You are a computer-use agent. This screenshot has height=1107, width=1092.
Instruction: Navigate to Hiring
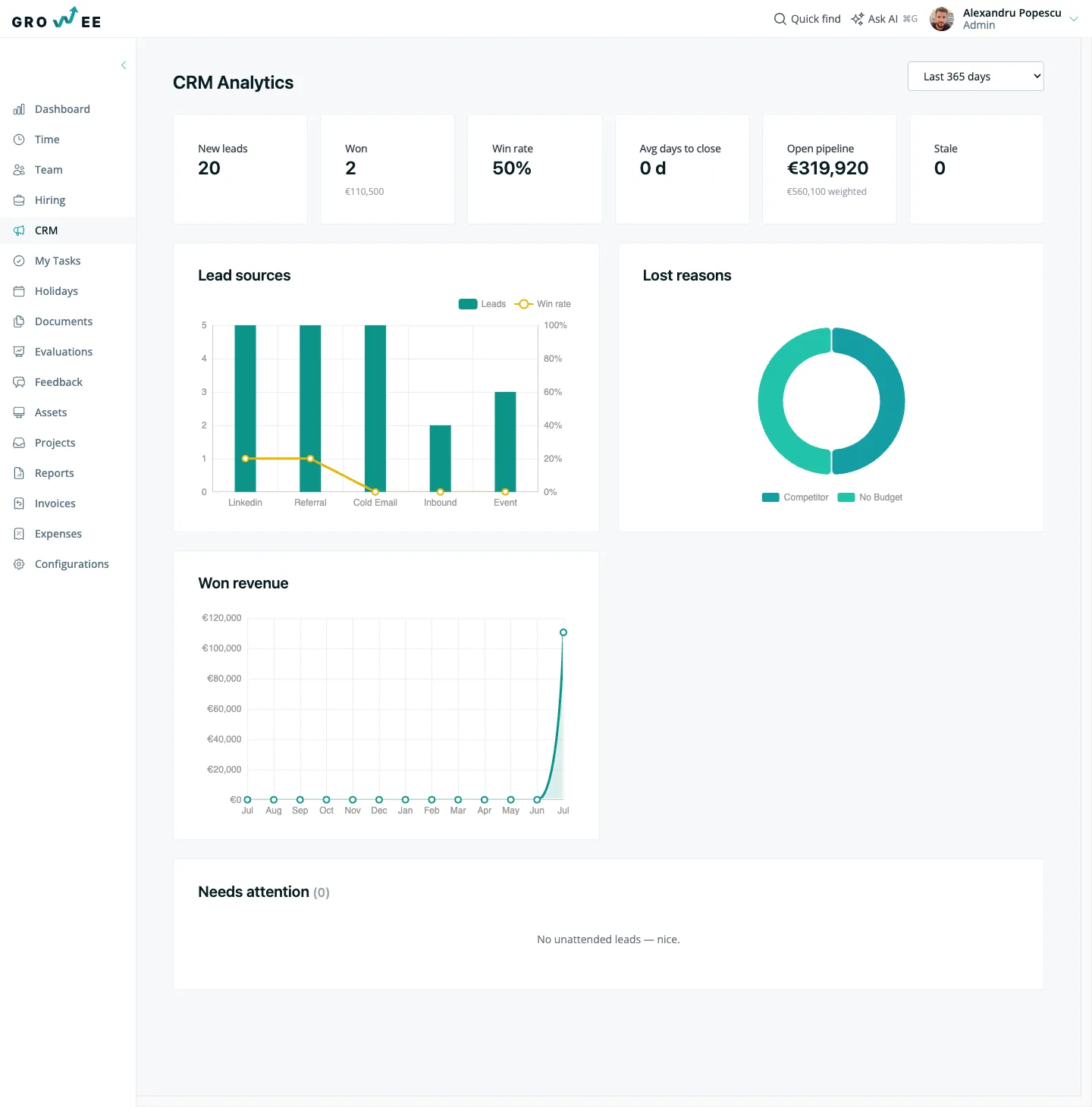pyautogui.click(x=50, y=200)
